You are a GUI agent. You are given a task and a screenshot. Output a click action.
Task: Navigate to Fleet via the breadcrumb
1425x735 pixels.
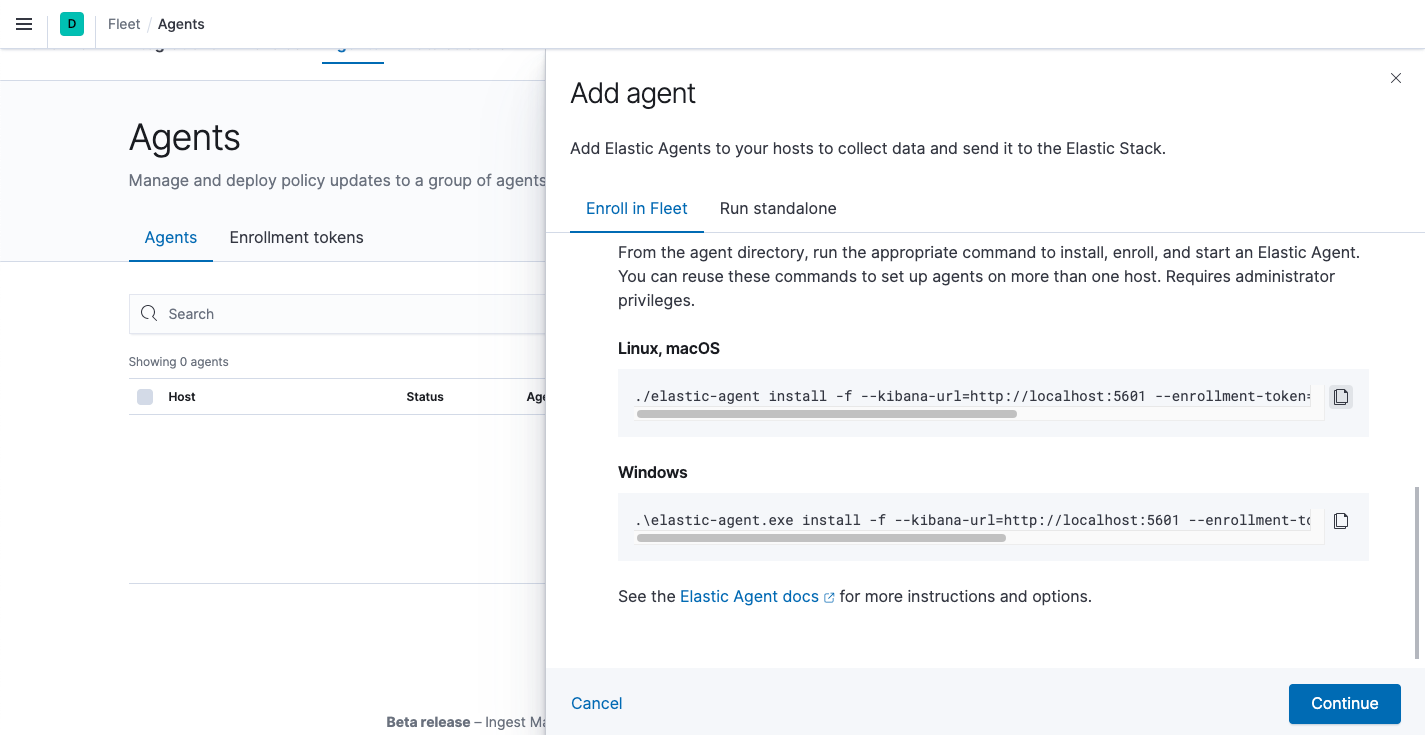123,23
